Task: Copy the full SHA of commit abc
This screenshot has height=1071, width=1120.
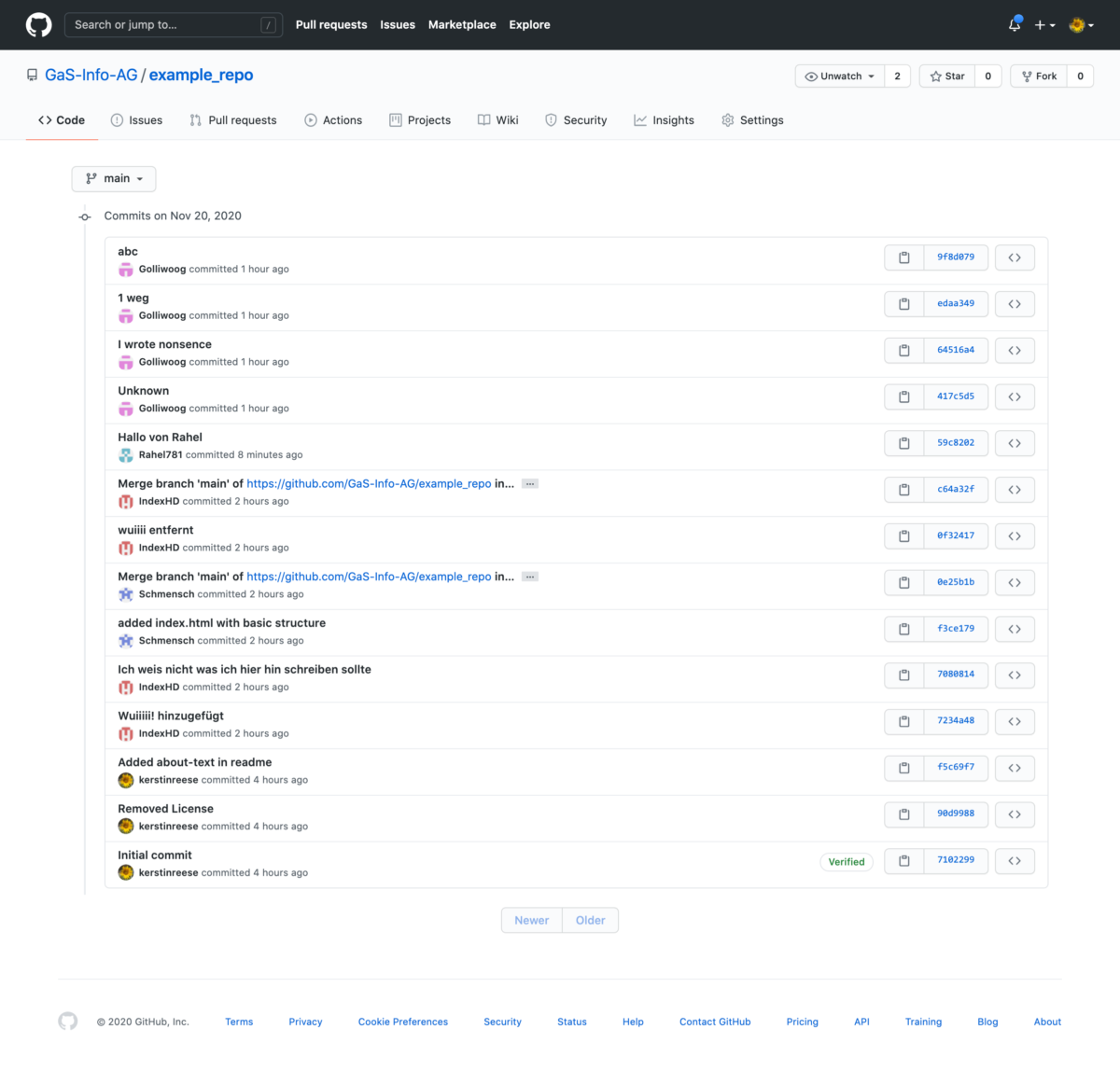Action: [x=903, y=257]
